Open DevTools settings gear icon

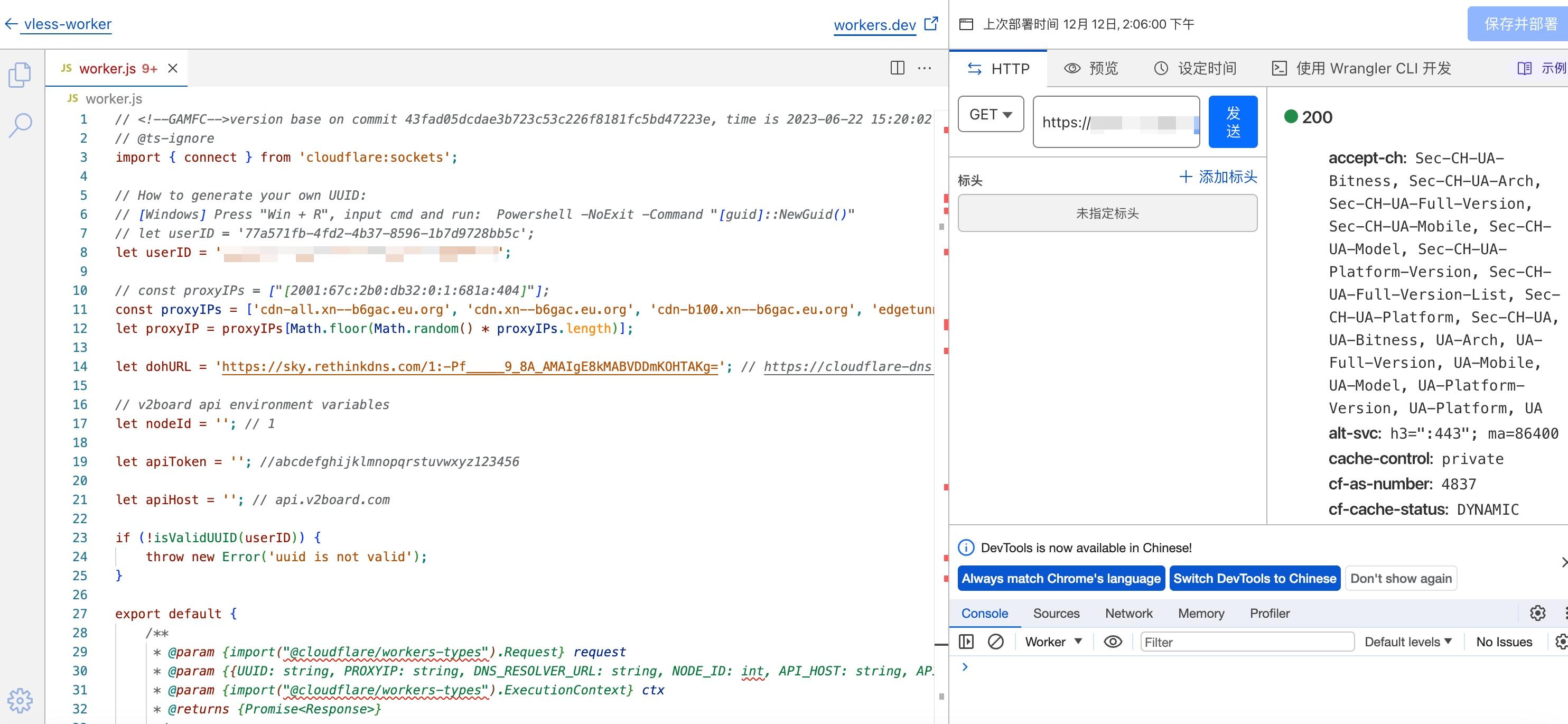(x=1537, y=613)
